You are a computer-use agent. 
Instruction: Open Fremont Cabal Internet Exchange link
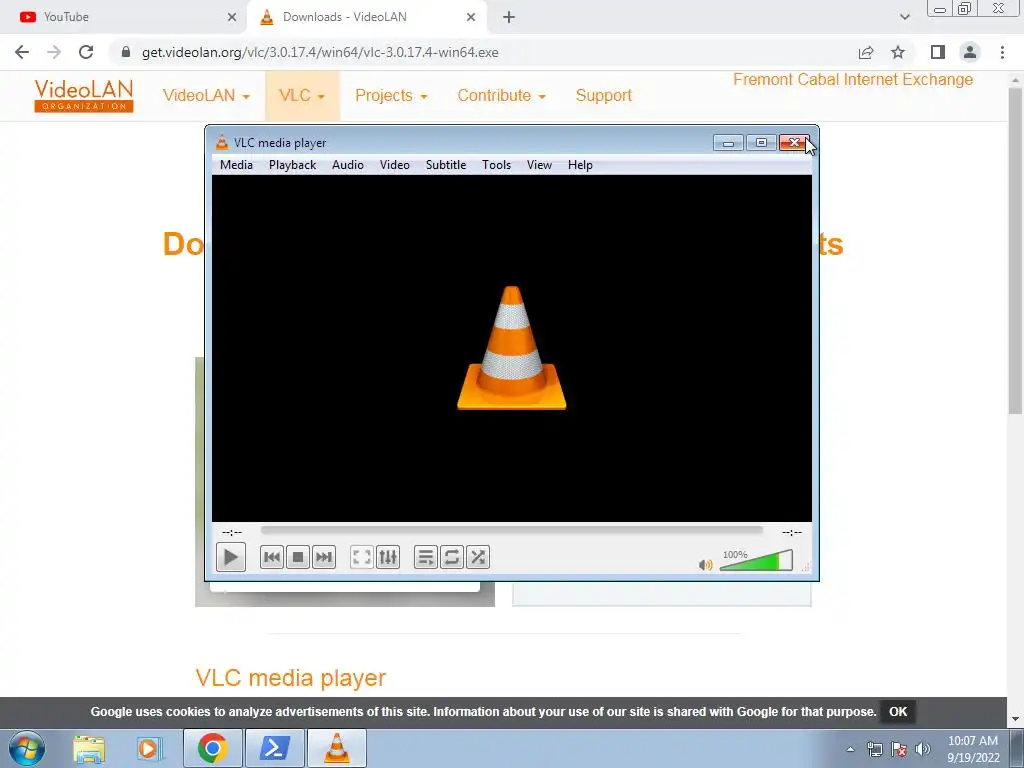point(853,80)
